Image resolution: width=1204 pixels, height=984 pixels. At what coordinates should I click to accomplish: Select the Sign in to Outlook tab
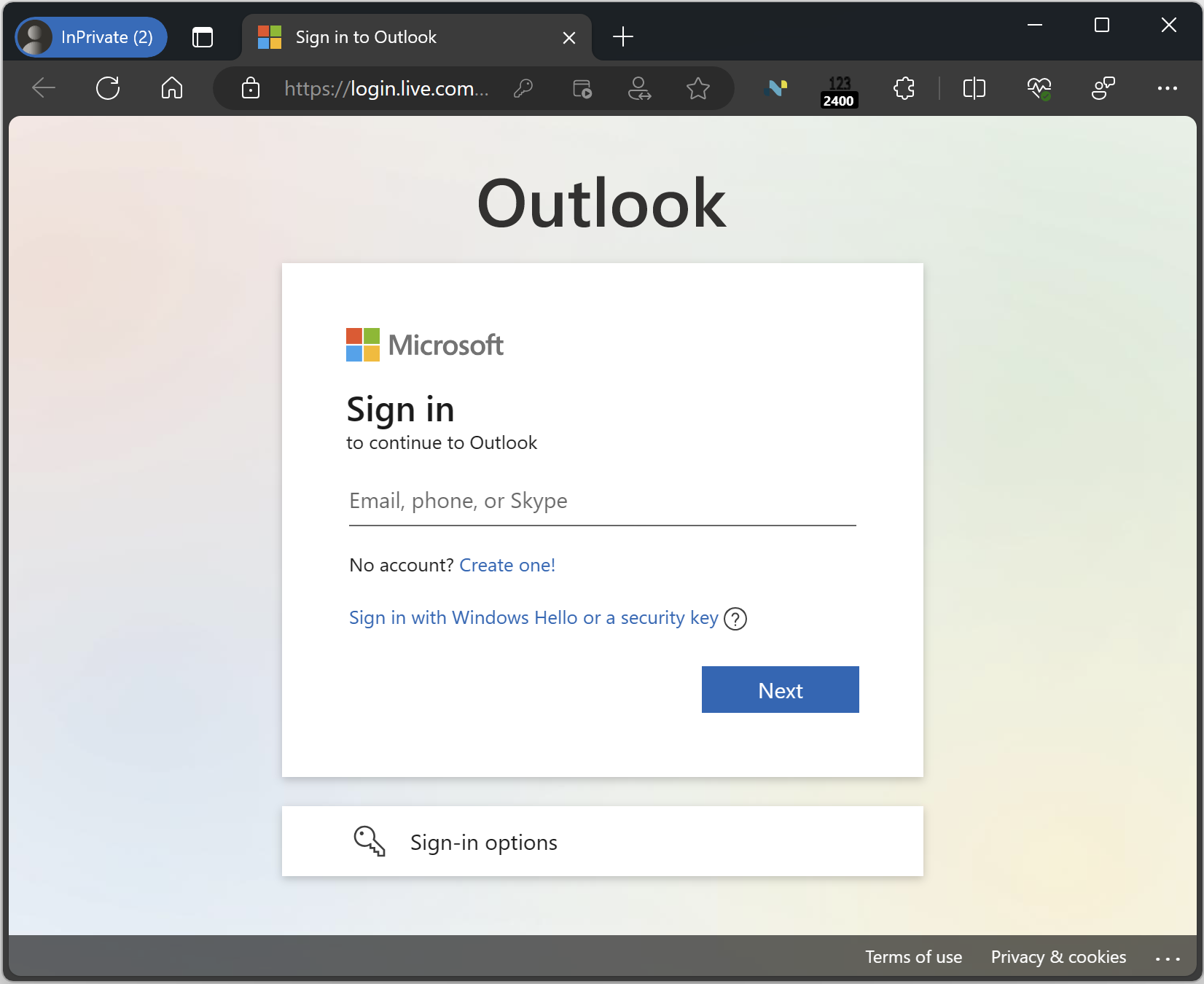(x=415, y=37)
